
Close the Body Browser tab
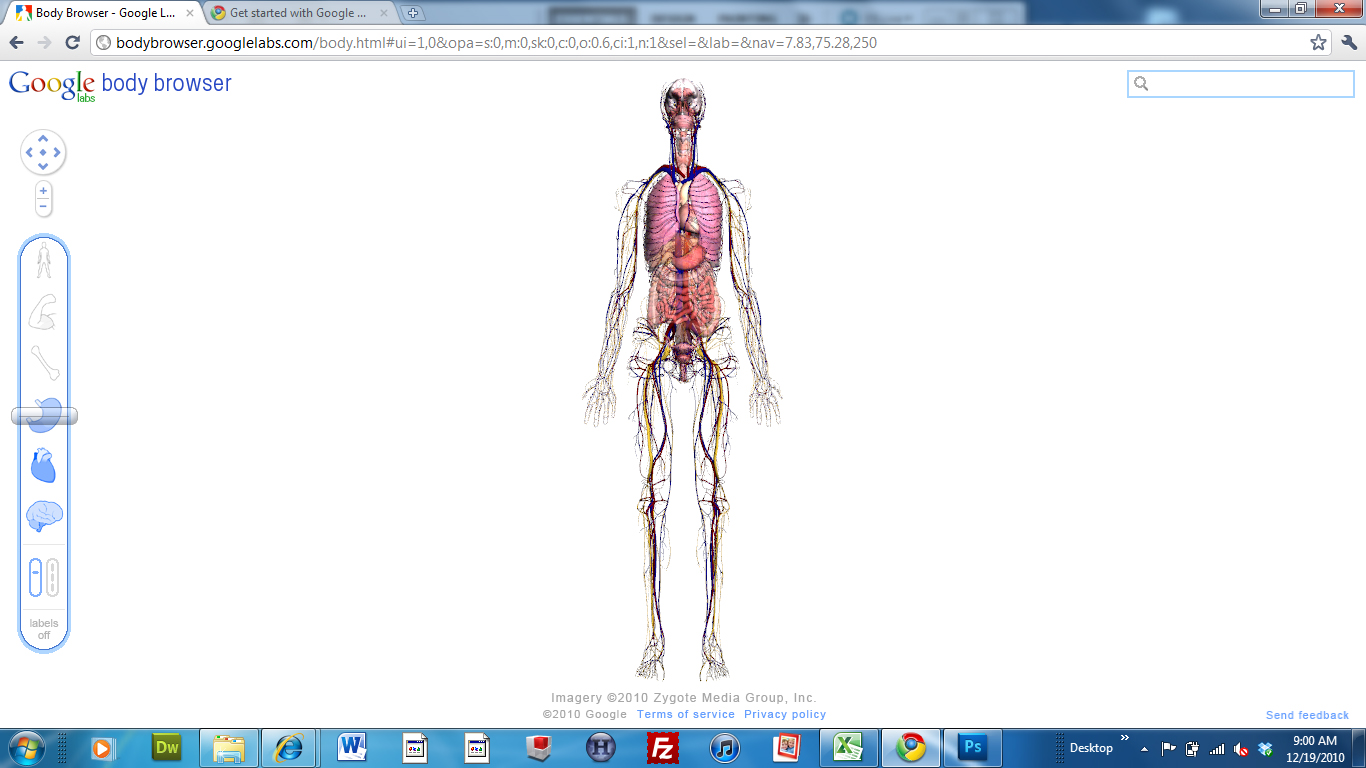[190, 14]
